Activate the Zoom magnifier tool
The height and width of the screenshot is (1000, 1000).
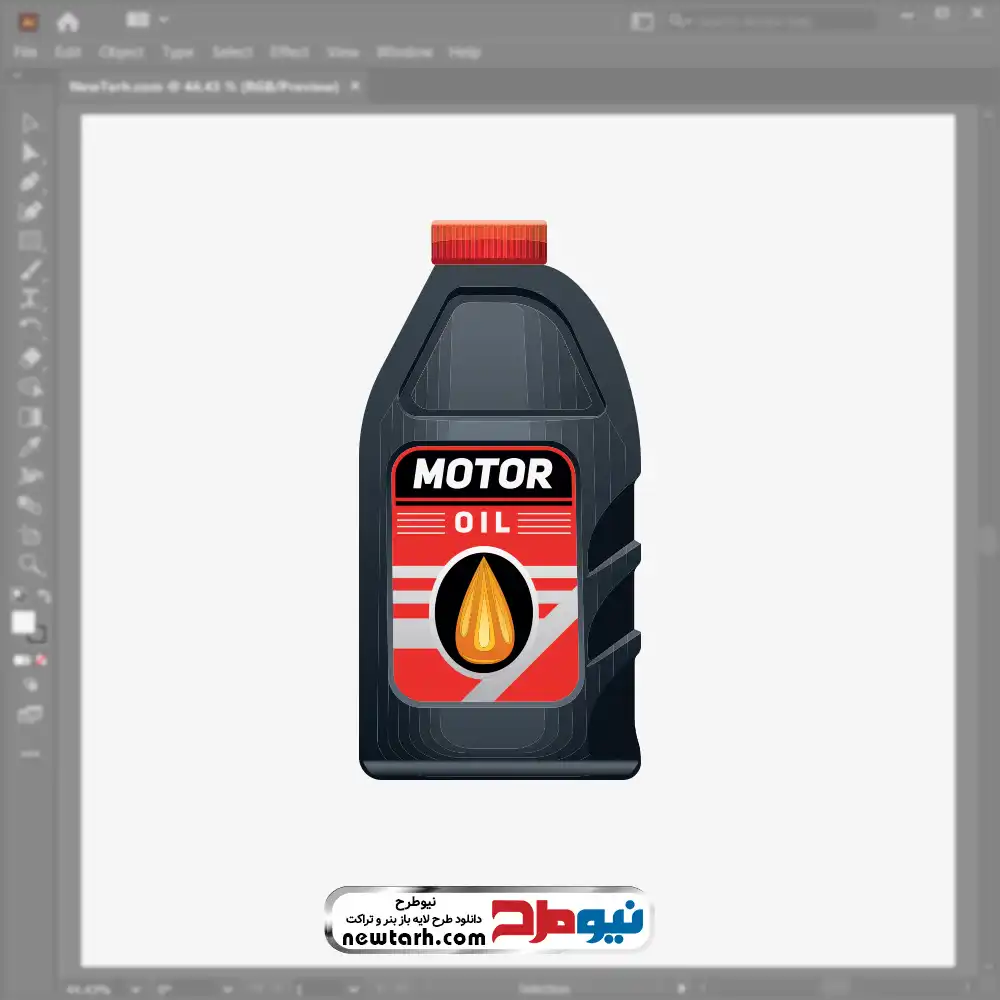coord(30,564)
